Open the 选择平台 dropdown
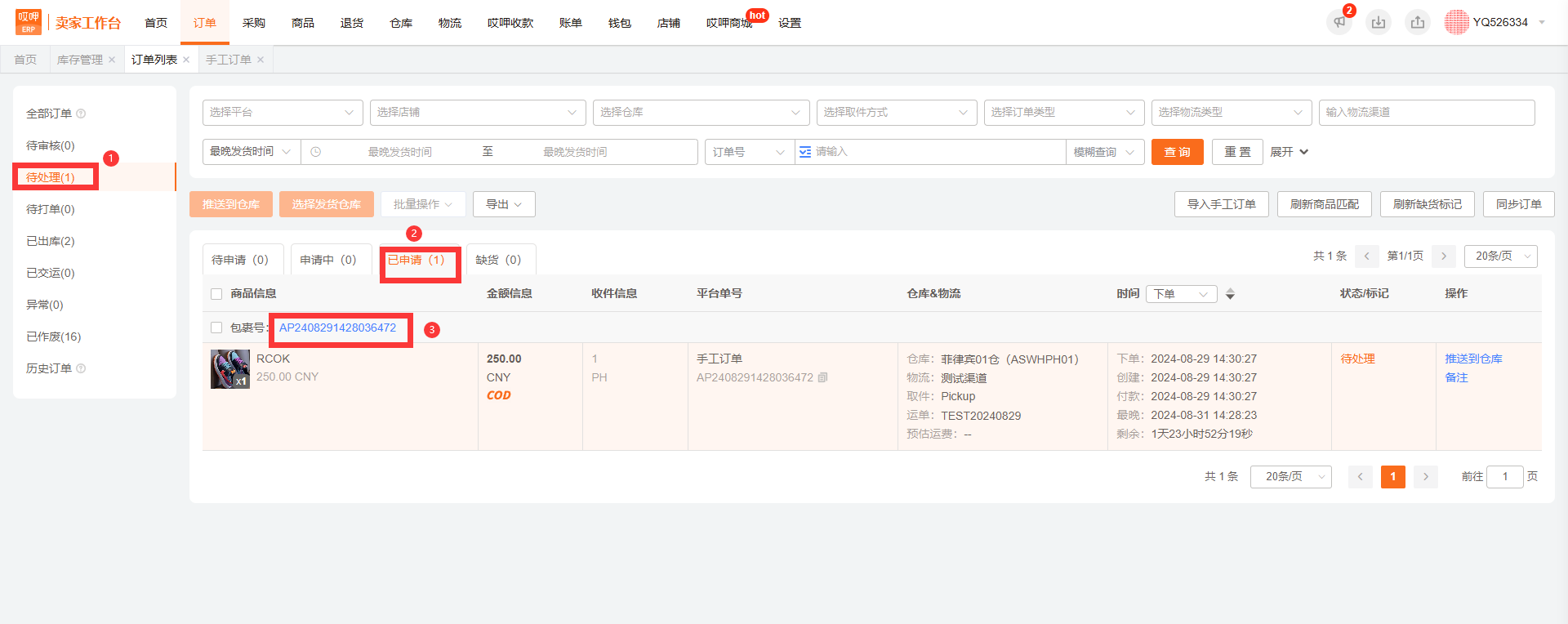Image resolution: width=1568 pixels, height=624 pixels. (283, 113)
